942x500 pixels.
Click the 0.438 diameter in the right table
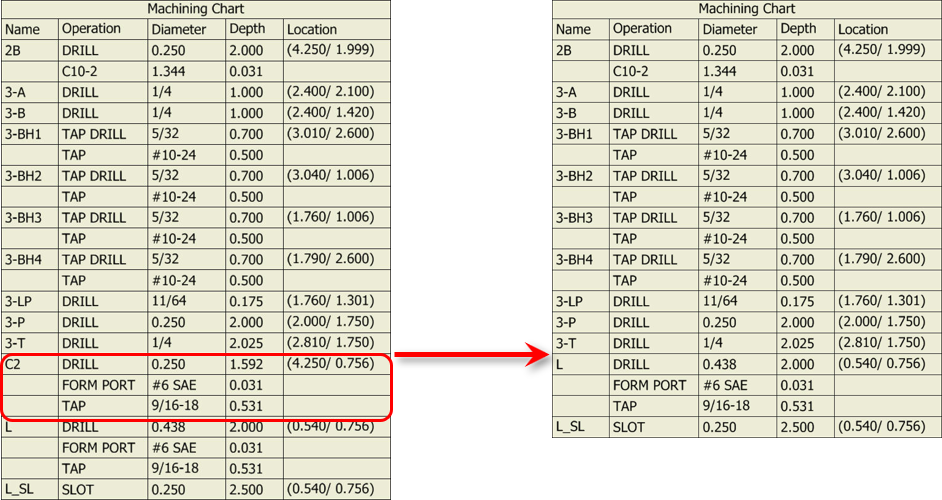click(x=720, y=364)
